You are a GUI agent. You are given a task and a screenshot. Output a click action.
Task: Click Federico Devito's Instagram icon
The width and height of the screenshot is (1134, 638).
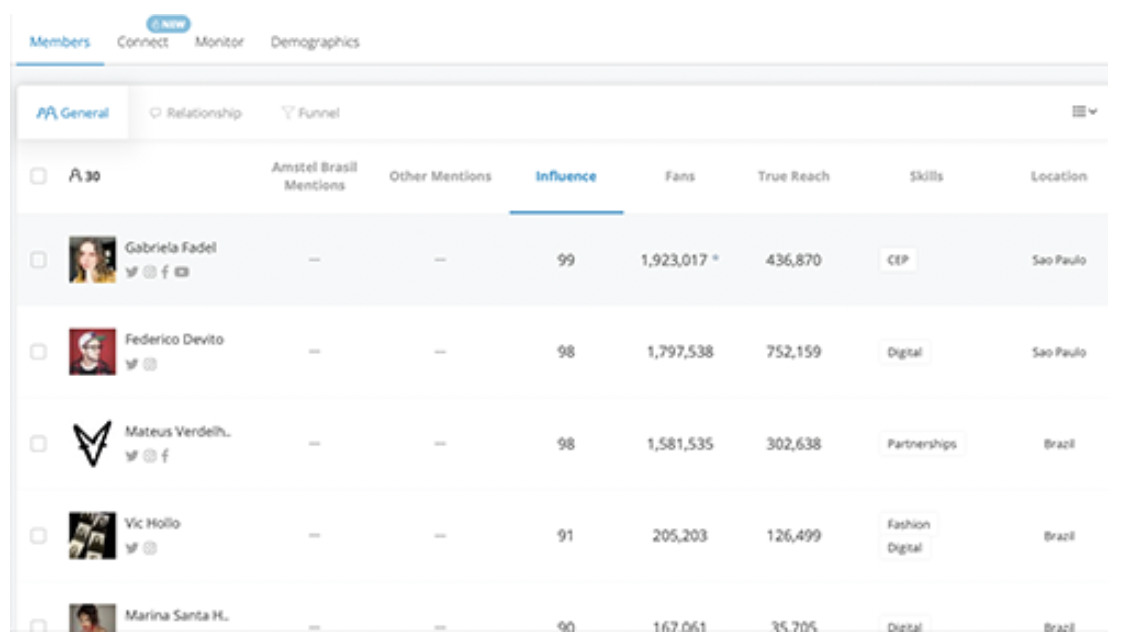149,364
